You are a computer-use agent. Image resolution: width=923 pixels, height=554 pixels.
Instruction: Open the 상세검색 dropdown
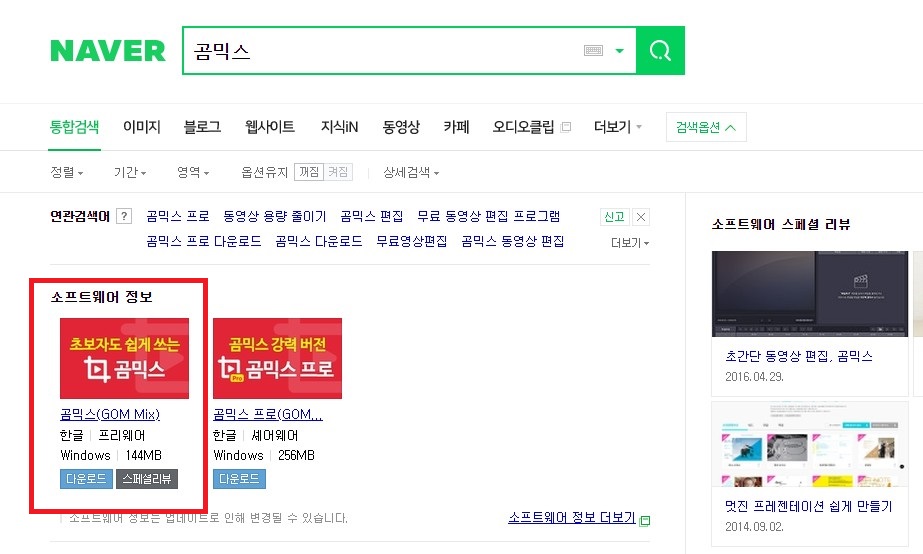coord(411,172)
